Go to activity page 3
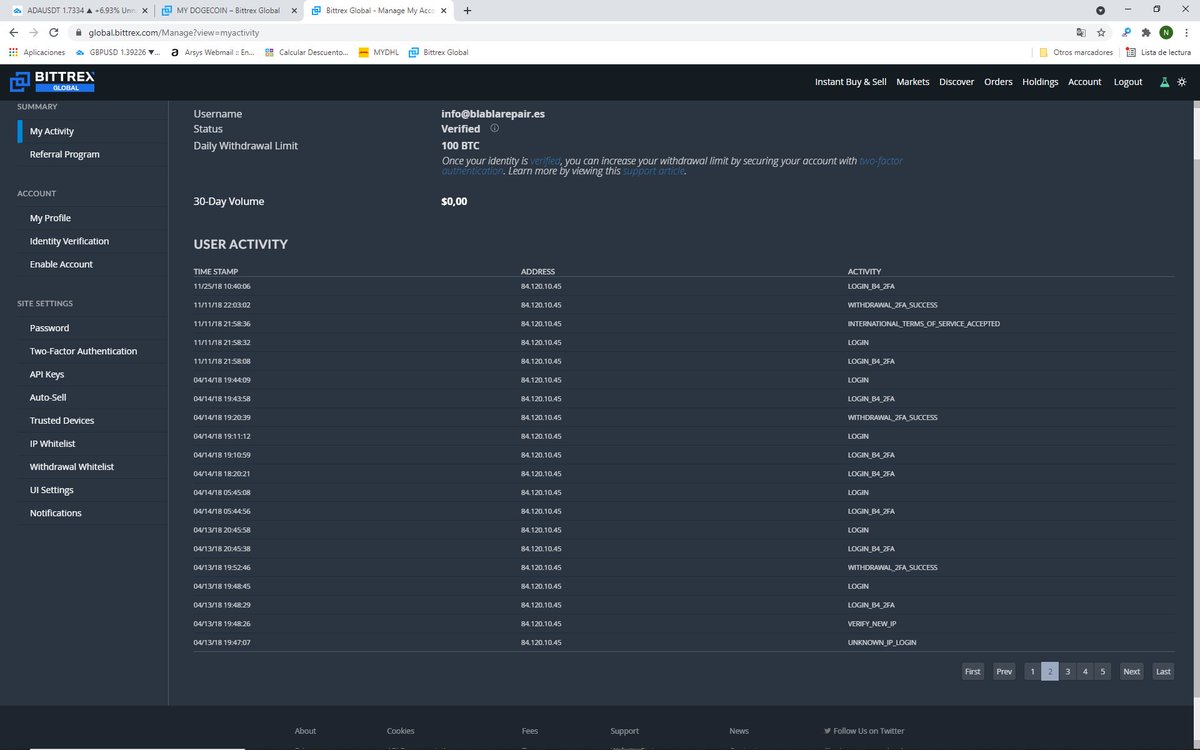This screenshot has width=1200, height=750. pyautogui.click(x=1068, y=672)
